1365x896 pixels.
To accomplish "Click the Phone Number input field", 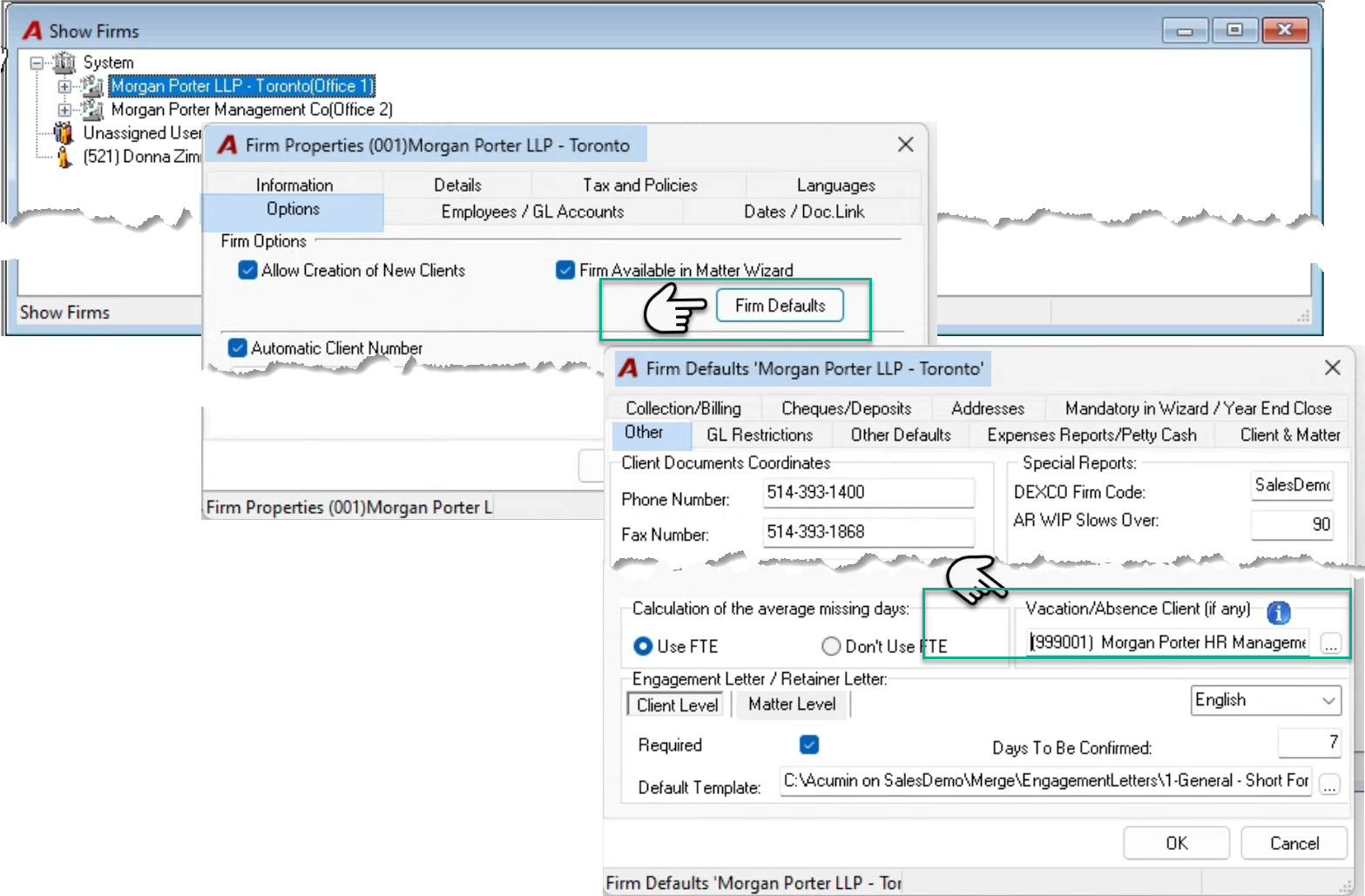I will 868,493.
